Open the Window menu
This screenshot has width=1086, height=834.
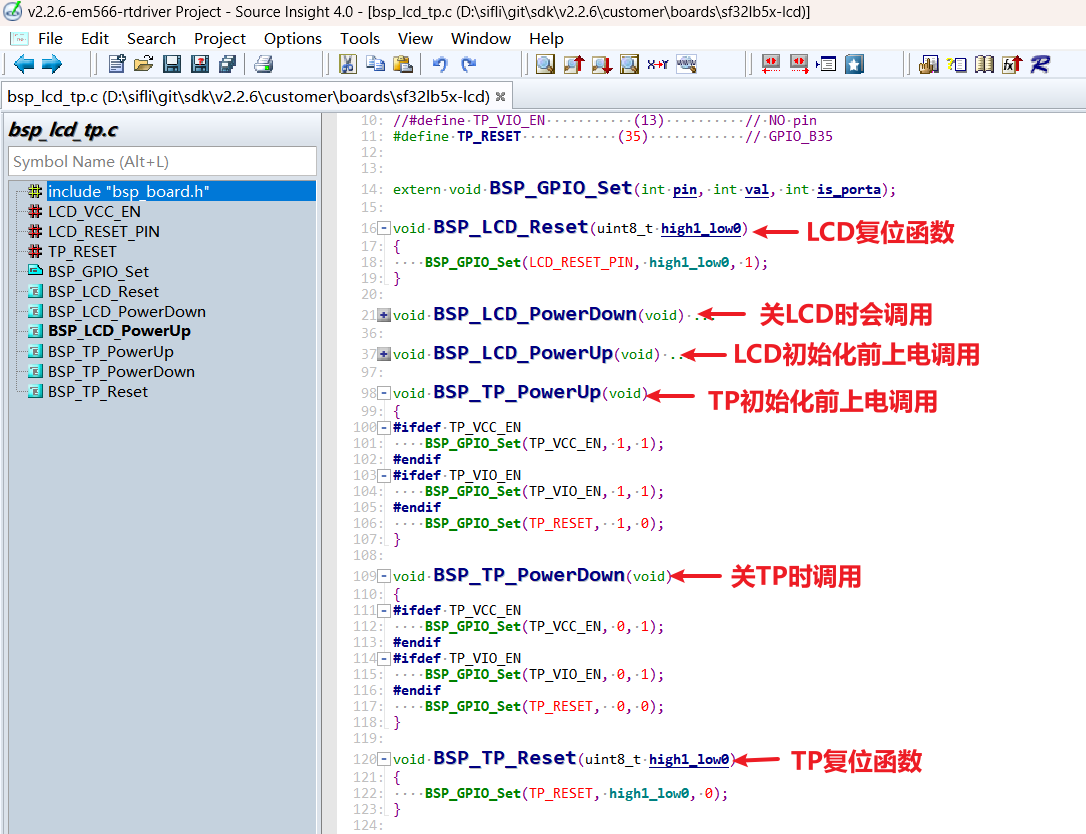coord(481,39)
